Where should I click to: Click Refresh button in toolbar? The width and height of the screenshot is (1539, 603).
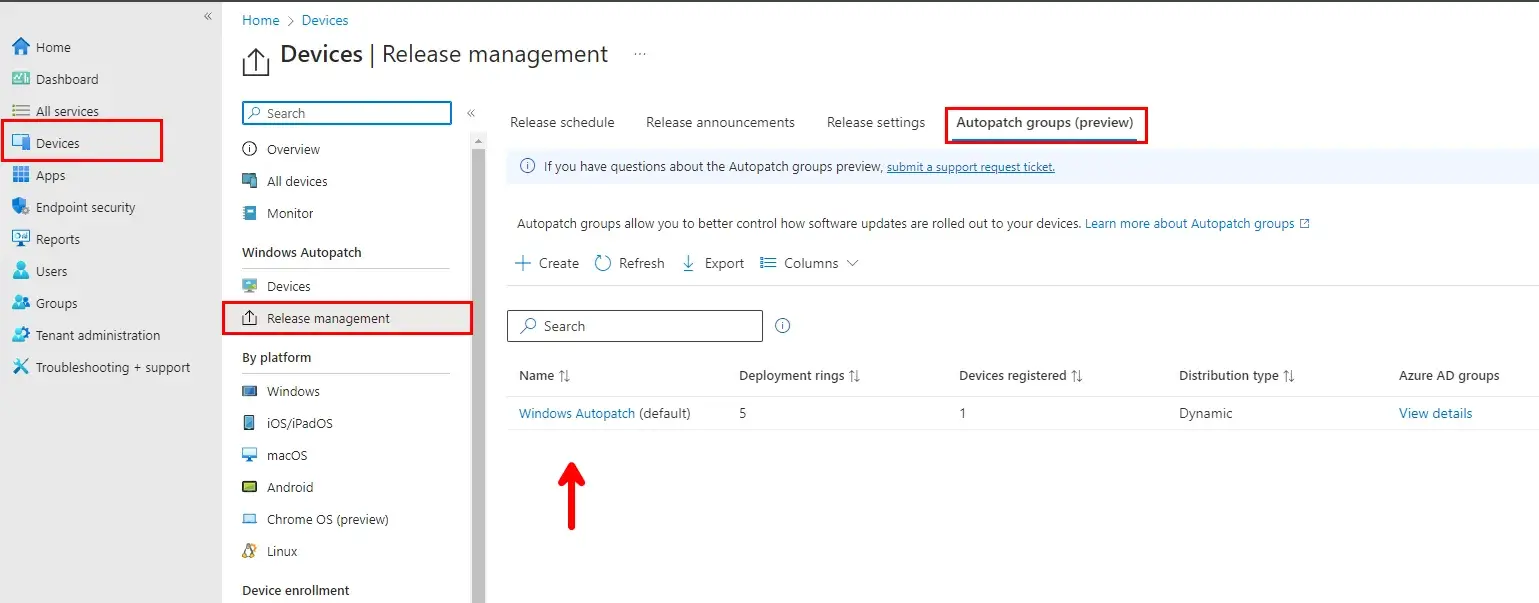coord(629,263)
